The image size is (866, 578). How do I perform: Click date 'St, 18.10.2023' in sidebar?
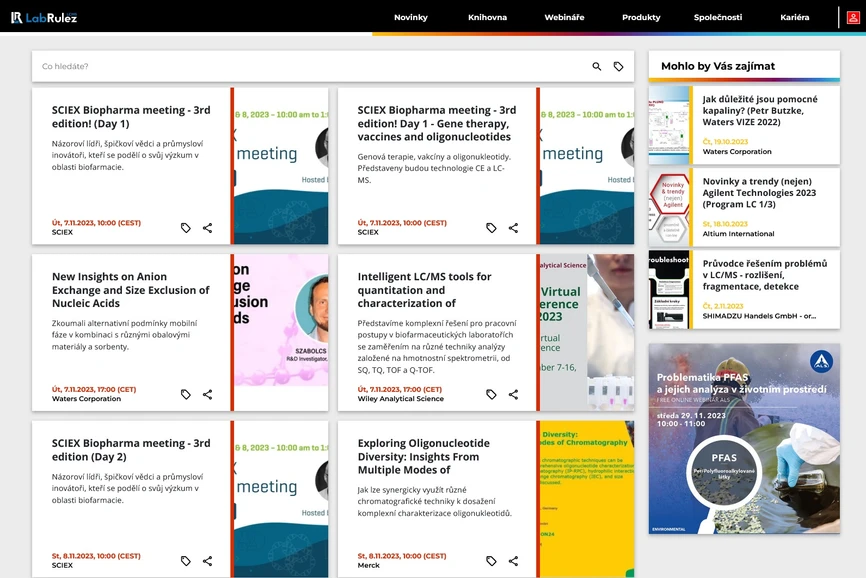(725, 224)
